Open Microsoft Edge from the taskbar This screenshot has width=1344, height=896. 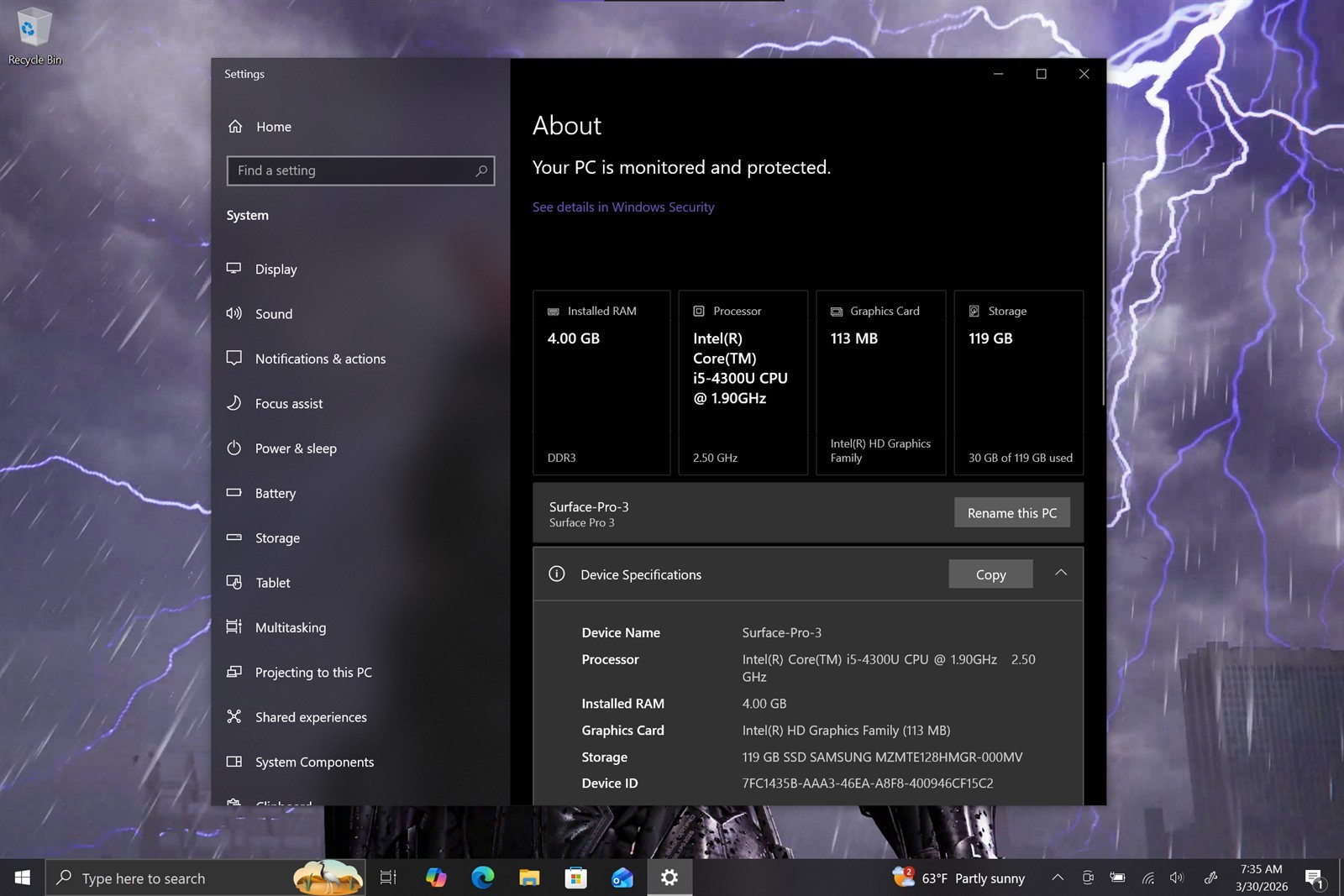pos(482,878)
